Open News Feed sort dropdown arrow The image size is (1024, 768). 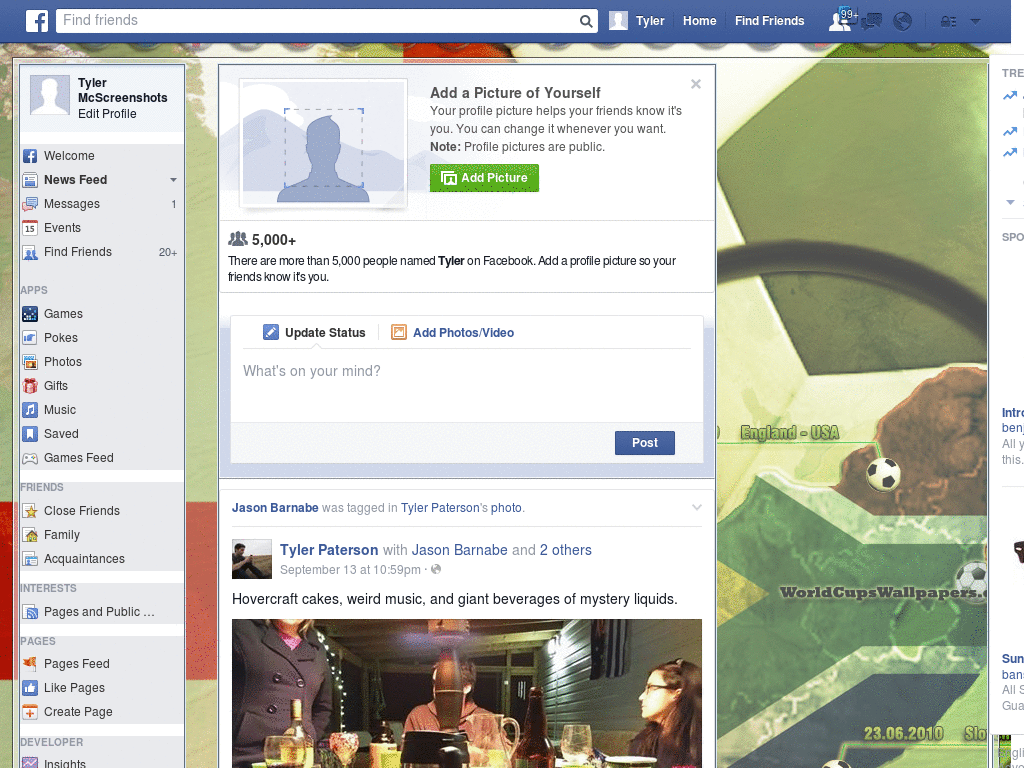point(173,180)
